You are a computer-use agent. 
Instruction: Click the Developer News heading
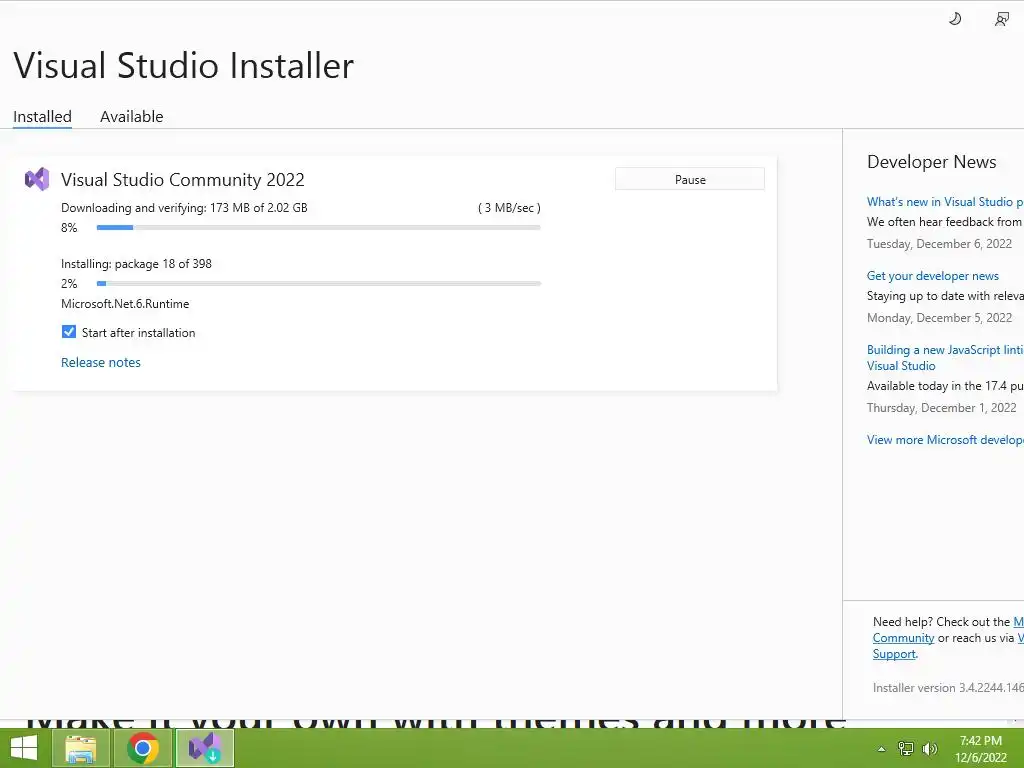(931, 162)
